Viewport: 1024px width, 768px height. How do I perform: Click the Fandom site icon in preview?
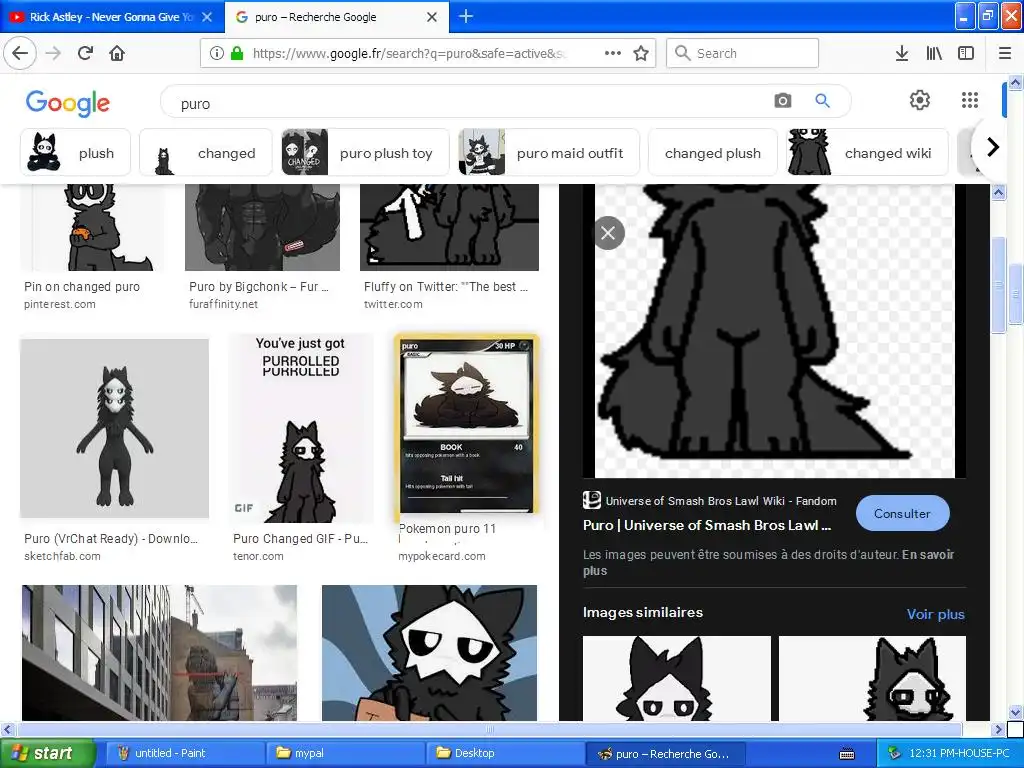(592, 500)
